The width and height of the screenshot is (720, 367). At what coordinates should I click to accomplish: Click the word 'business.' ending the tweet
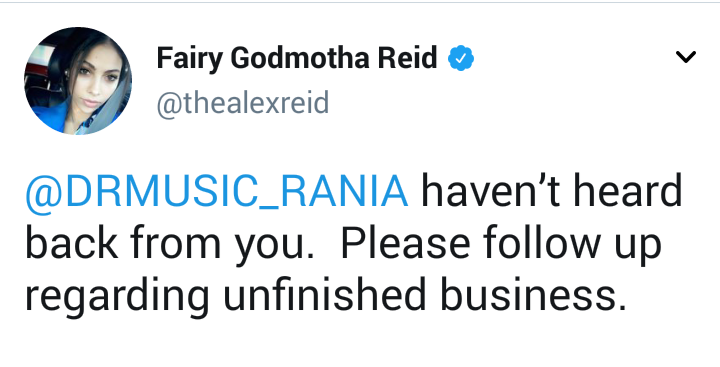533,294
